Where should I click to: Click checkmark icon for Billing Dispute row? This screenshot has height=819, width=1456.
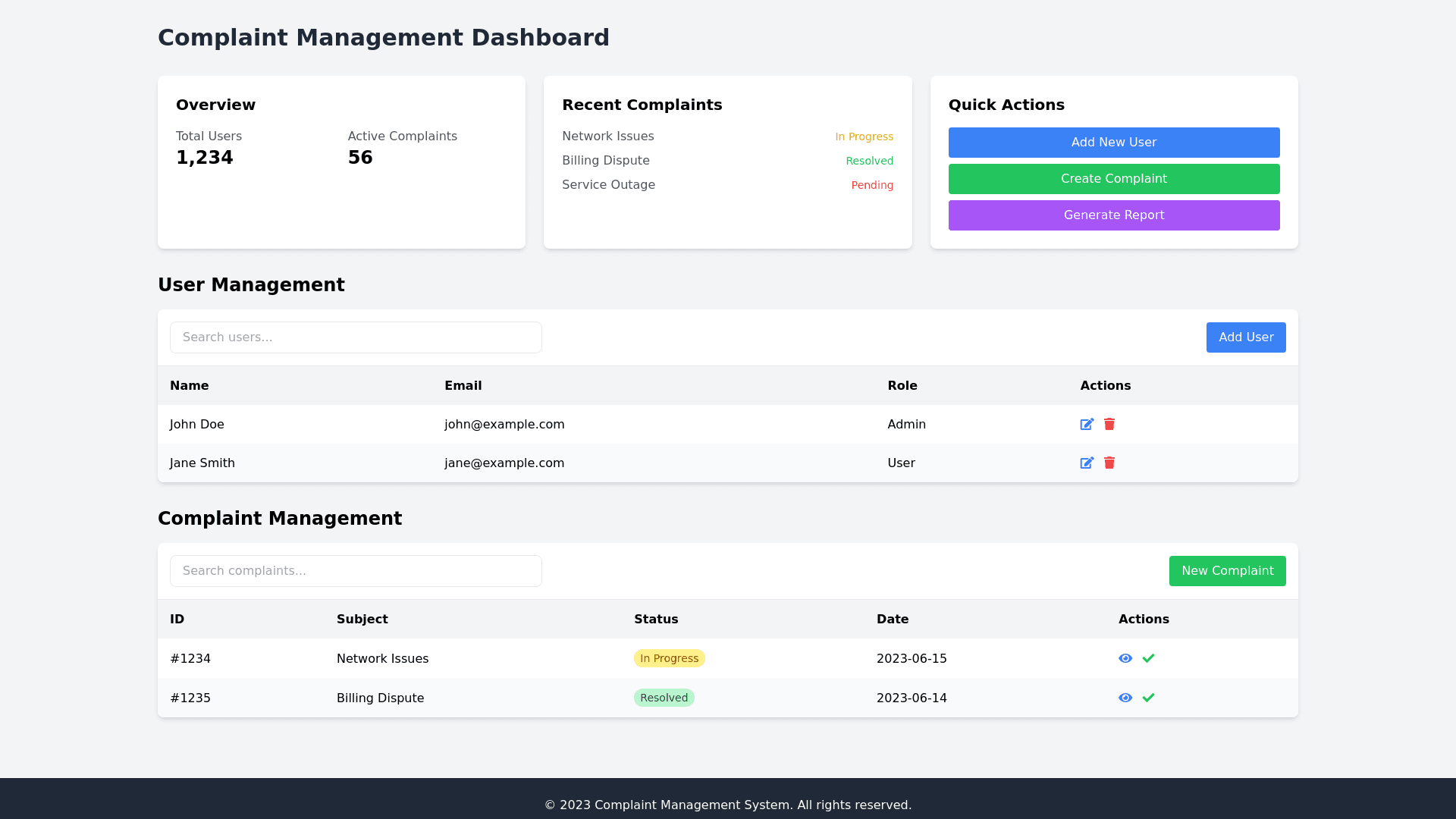tap(1148, 698)
